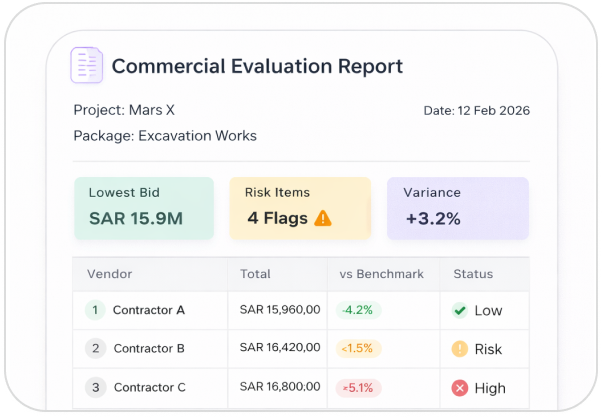Screen dimensions: 602x418
Task: Select the Variance +3.2% card
Action: point(457,208)
